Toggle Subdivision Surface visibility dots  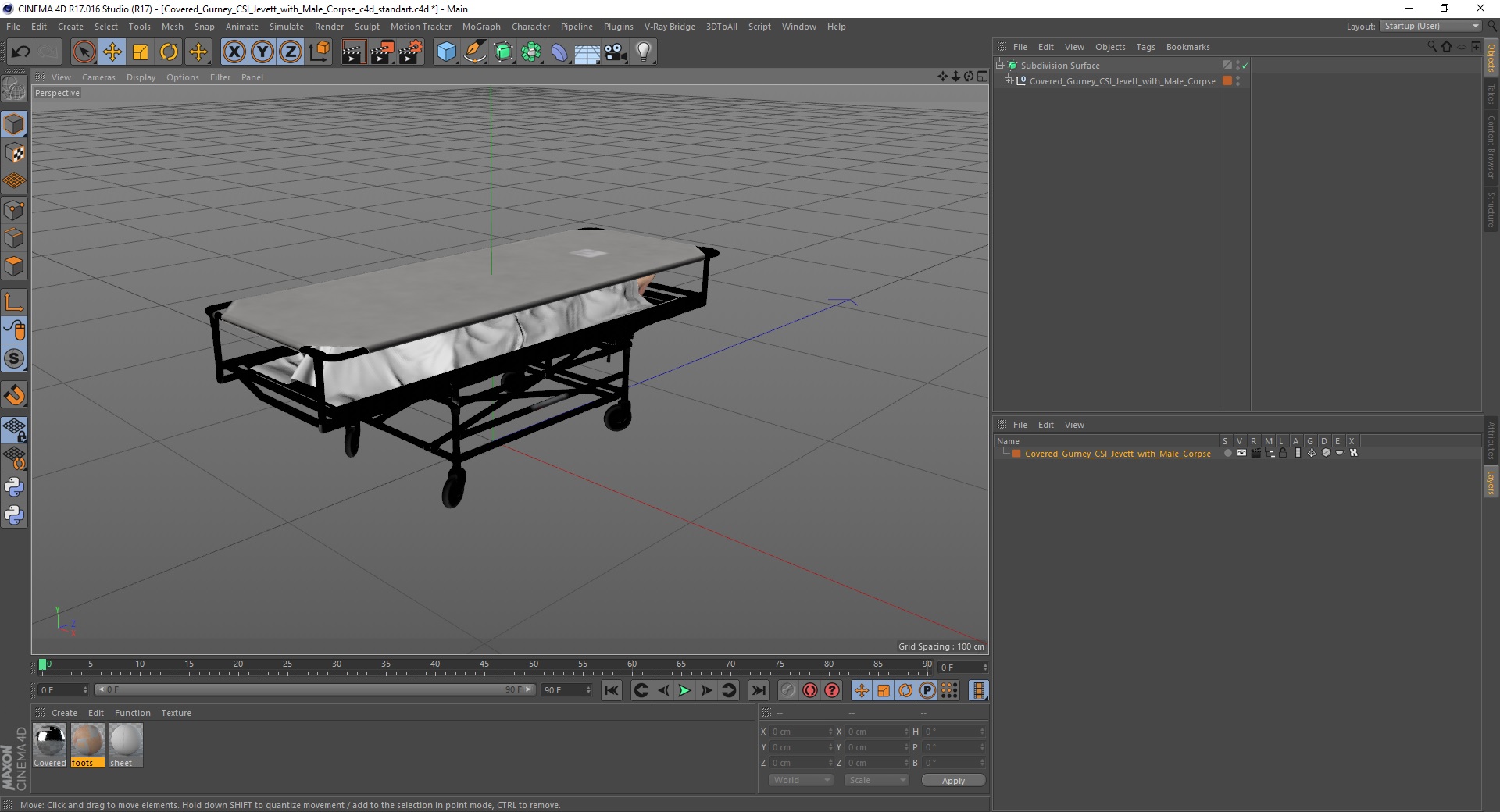(1237, 66)
